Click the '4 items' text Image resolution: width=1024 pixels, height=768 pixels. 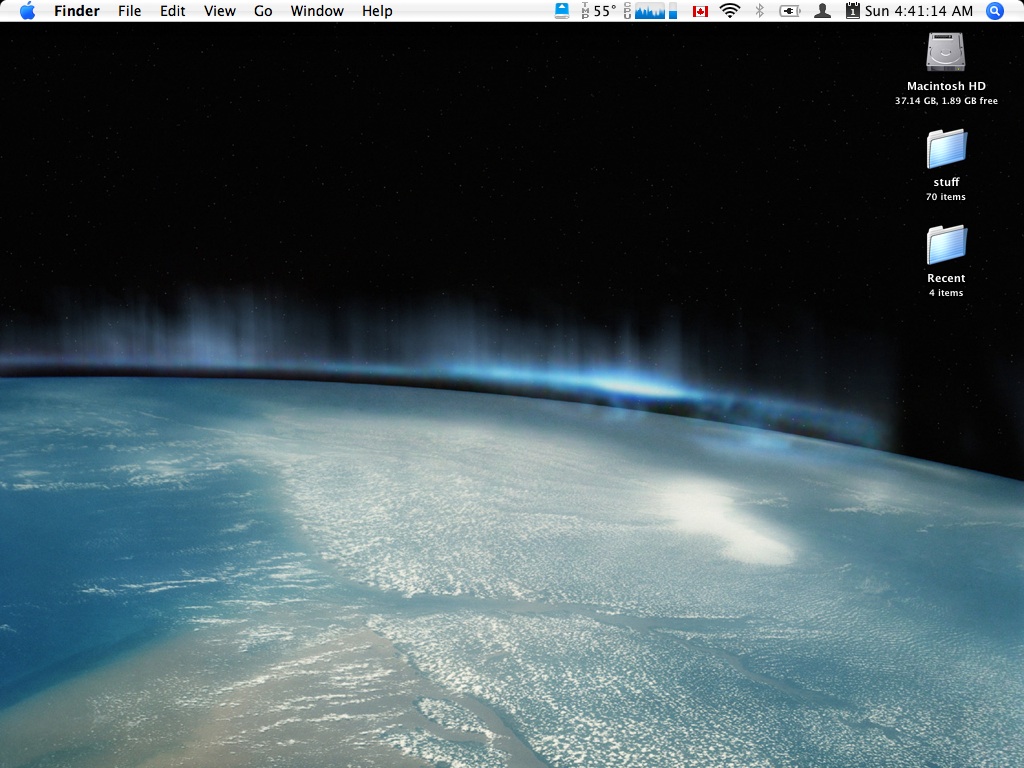[x=946, y=293]
